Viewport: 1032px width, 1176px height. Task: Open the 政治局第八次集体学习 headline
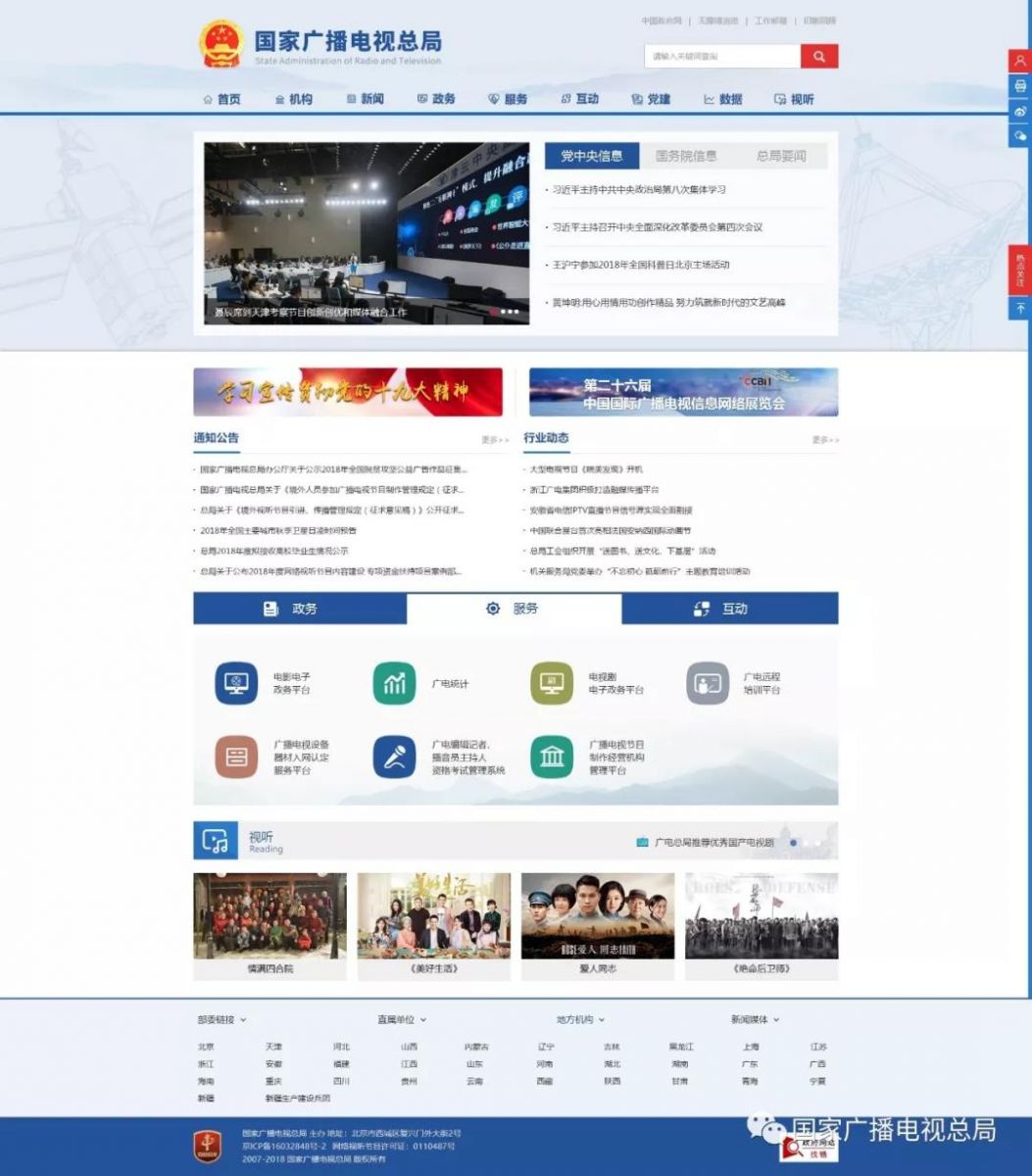(639, 189)
